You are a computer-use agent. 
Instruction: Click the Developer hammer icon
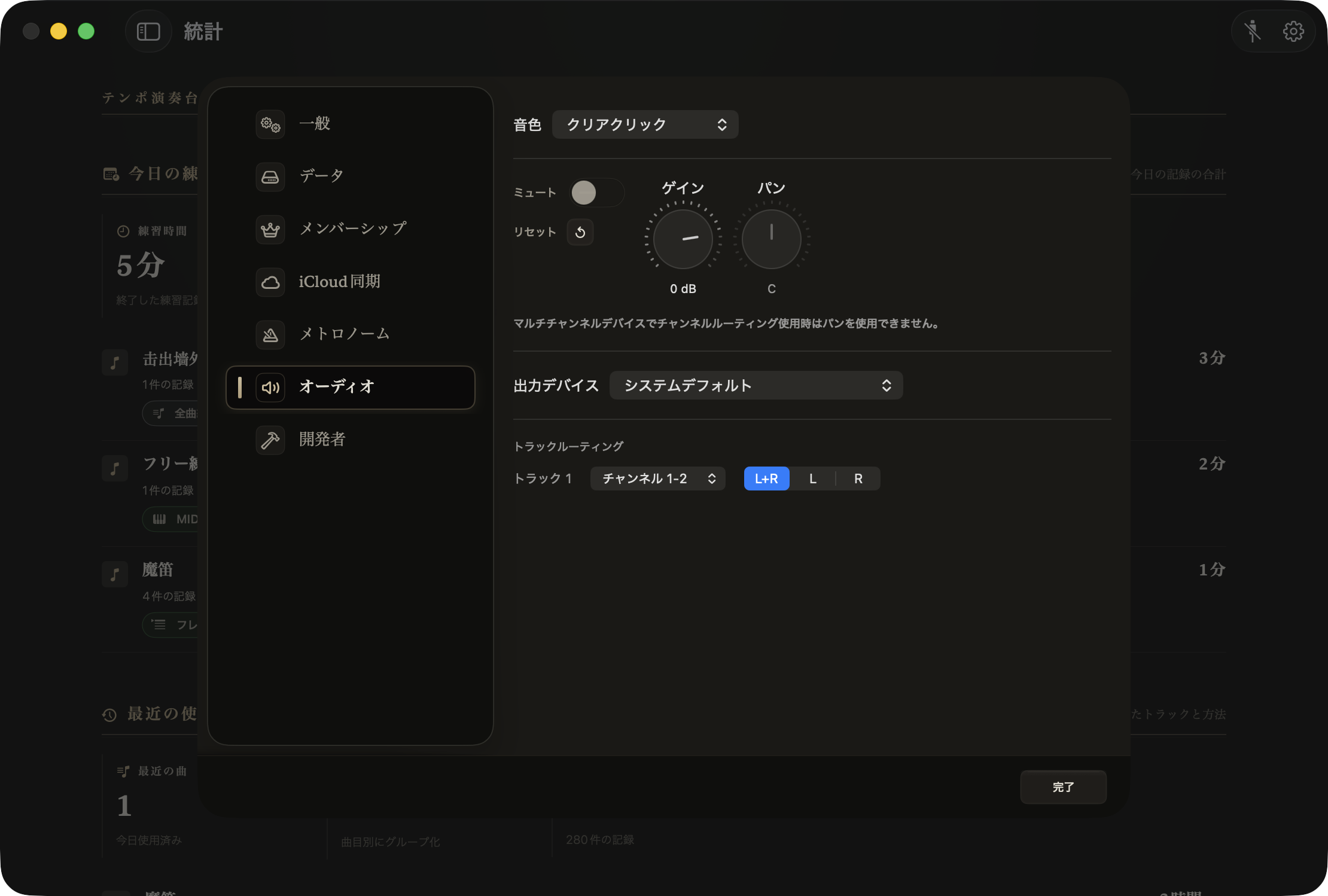click(270, 440)
